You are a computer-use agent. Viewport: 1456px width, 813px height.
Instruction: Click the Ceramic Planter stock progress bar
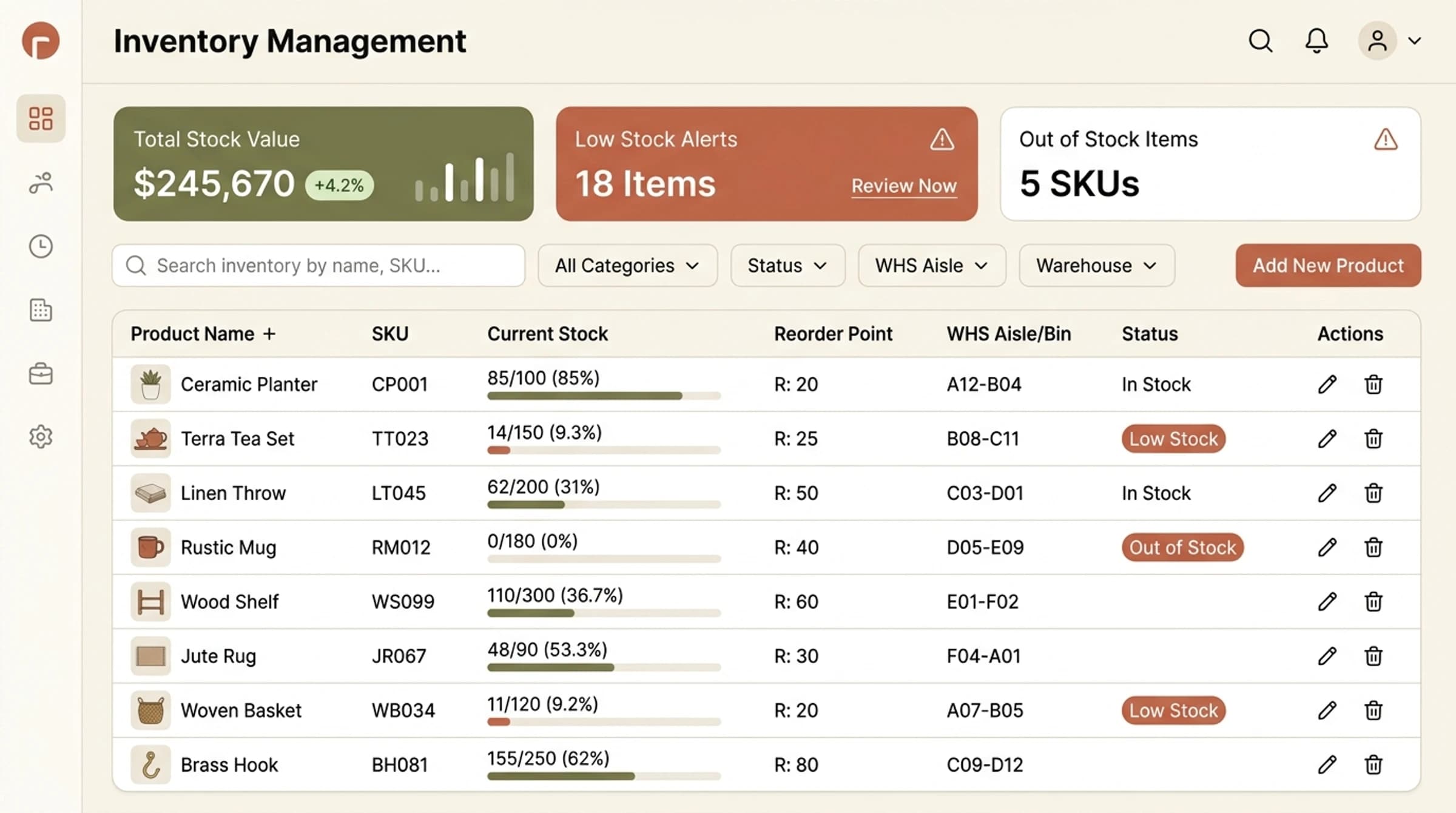point(604,396)
